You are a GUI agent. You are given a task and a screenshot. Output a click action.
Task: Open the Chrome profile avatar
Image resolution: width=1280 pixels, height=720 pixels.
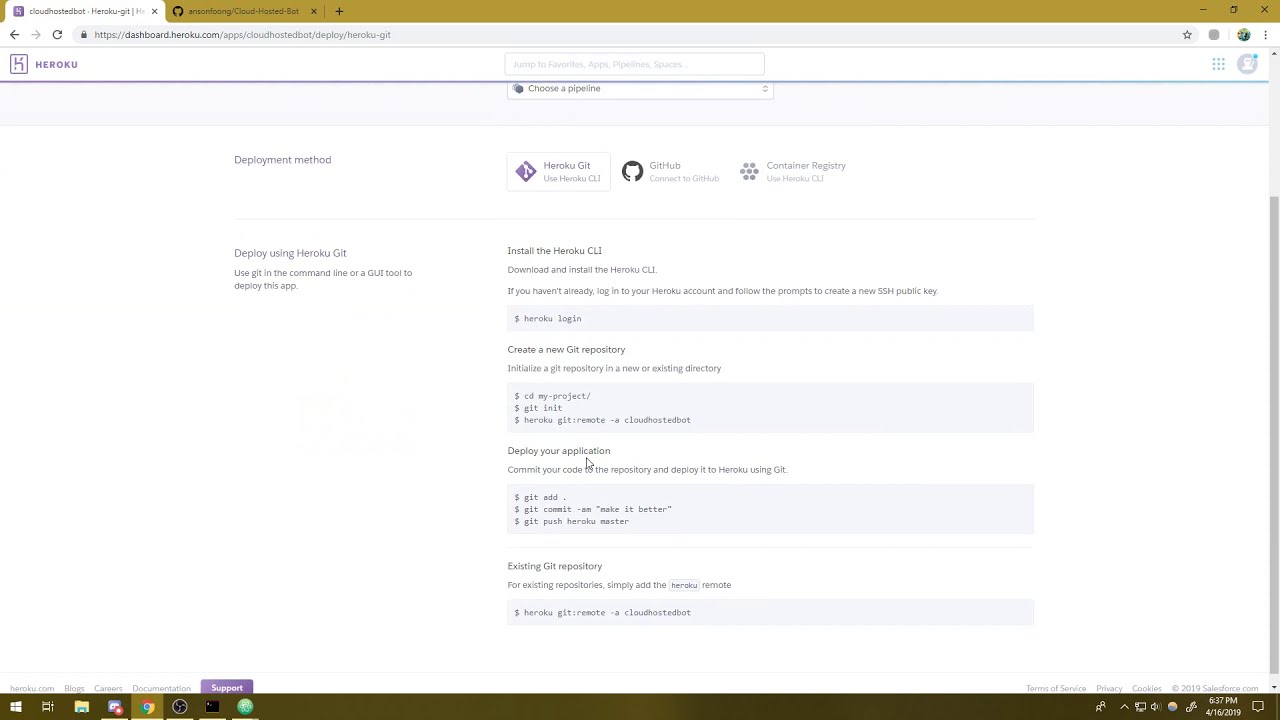[x=1244, y=35]
